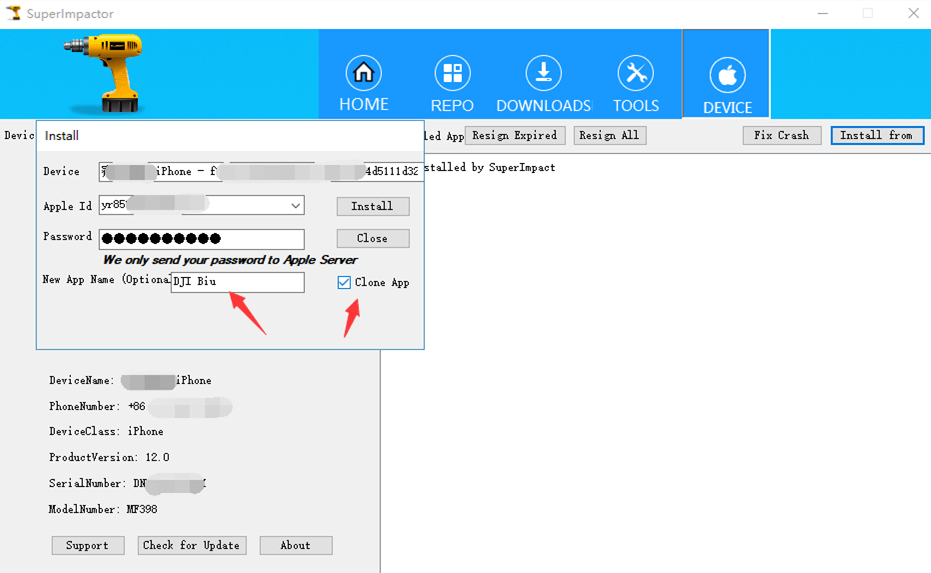The image size is (931, 573).
Task: Open the Support button
Action: coord(88,545)
